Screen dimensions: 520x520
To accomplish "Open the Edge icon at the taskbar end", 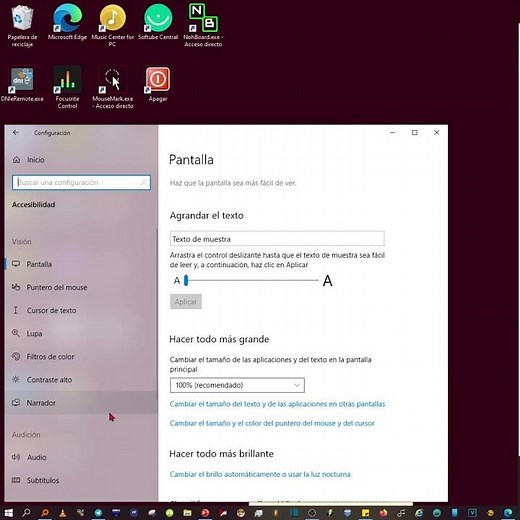I will [508, 513].
